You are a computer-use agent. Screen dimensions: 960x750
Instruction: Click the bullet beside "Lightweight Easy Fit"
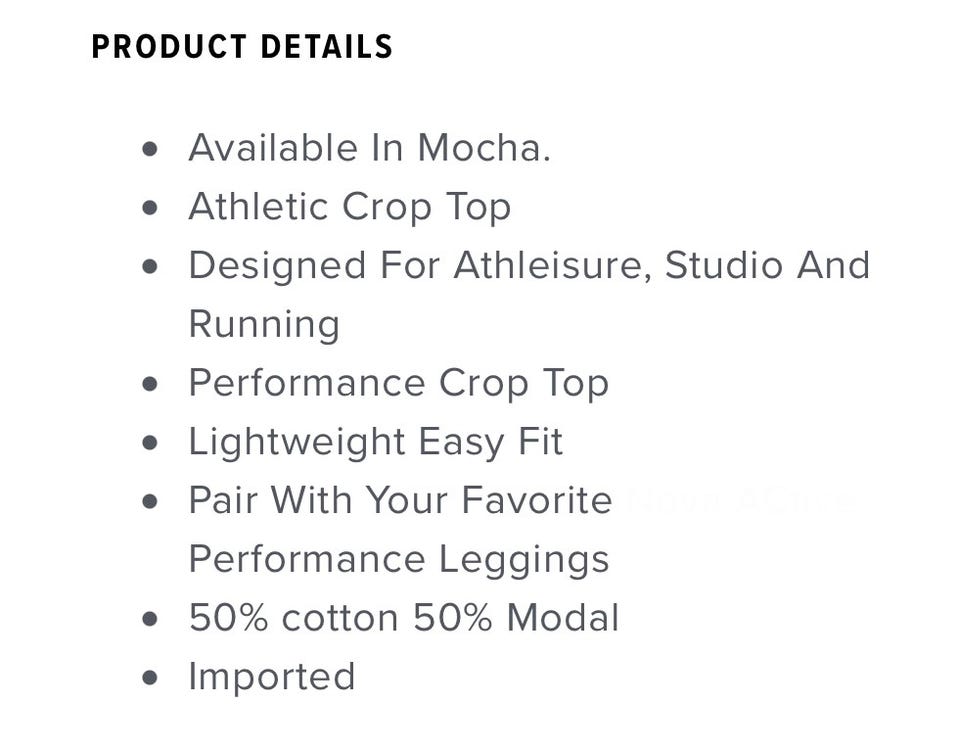[x=151, y=443]
